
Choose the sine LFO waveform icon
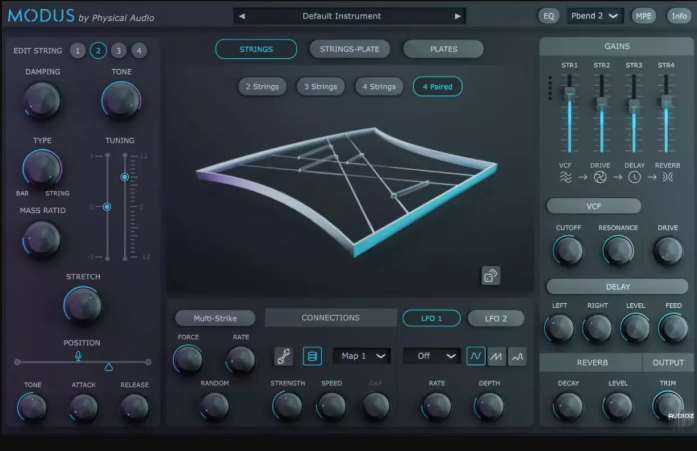(x=476, y=356)
